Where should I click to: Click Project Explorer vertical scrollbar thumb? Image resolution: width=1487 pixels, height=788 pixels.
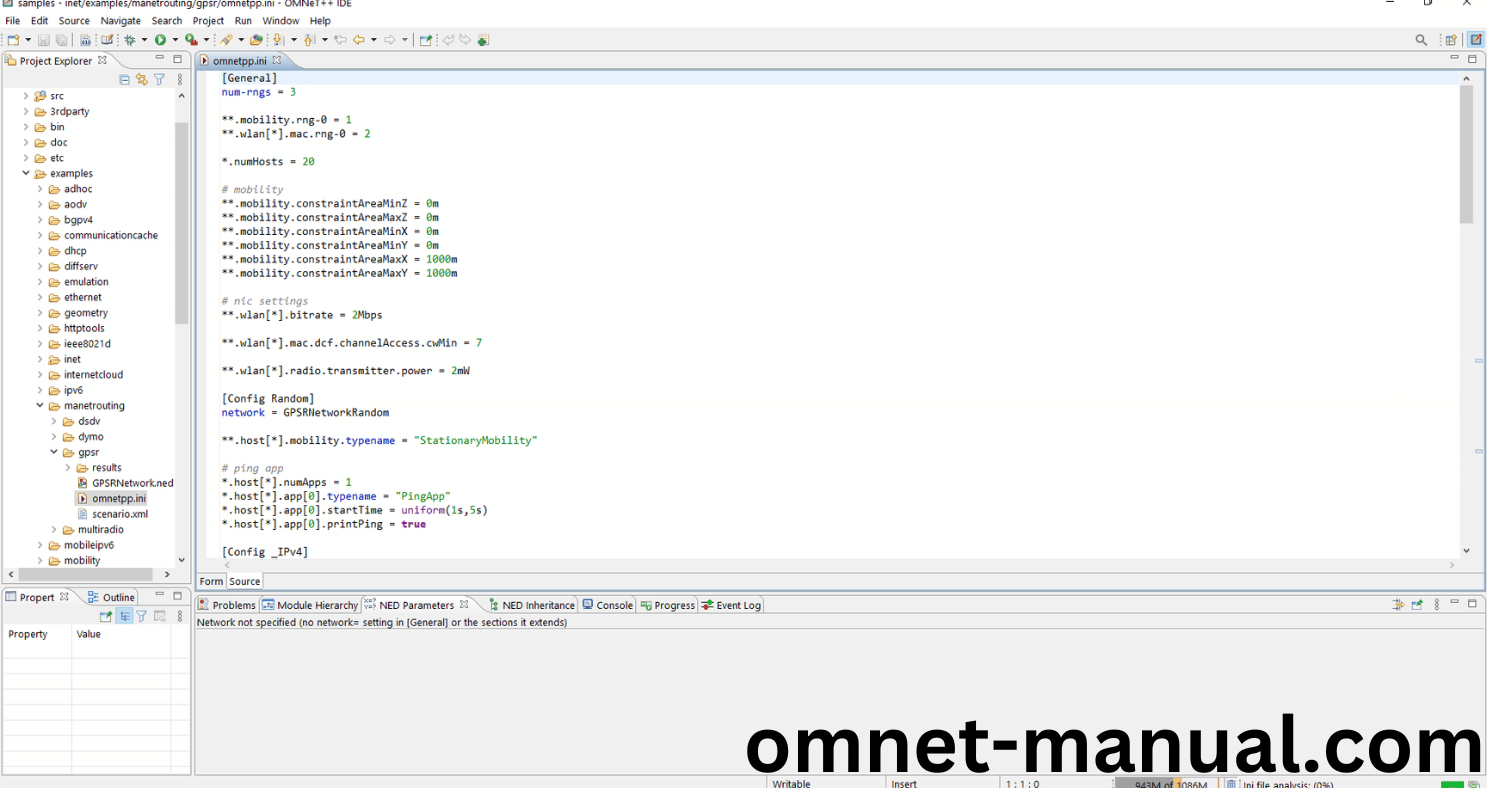point(181,223)
